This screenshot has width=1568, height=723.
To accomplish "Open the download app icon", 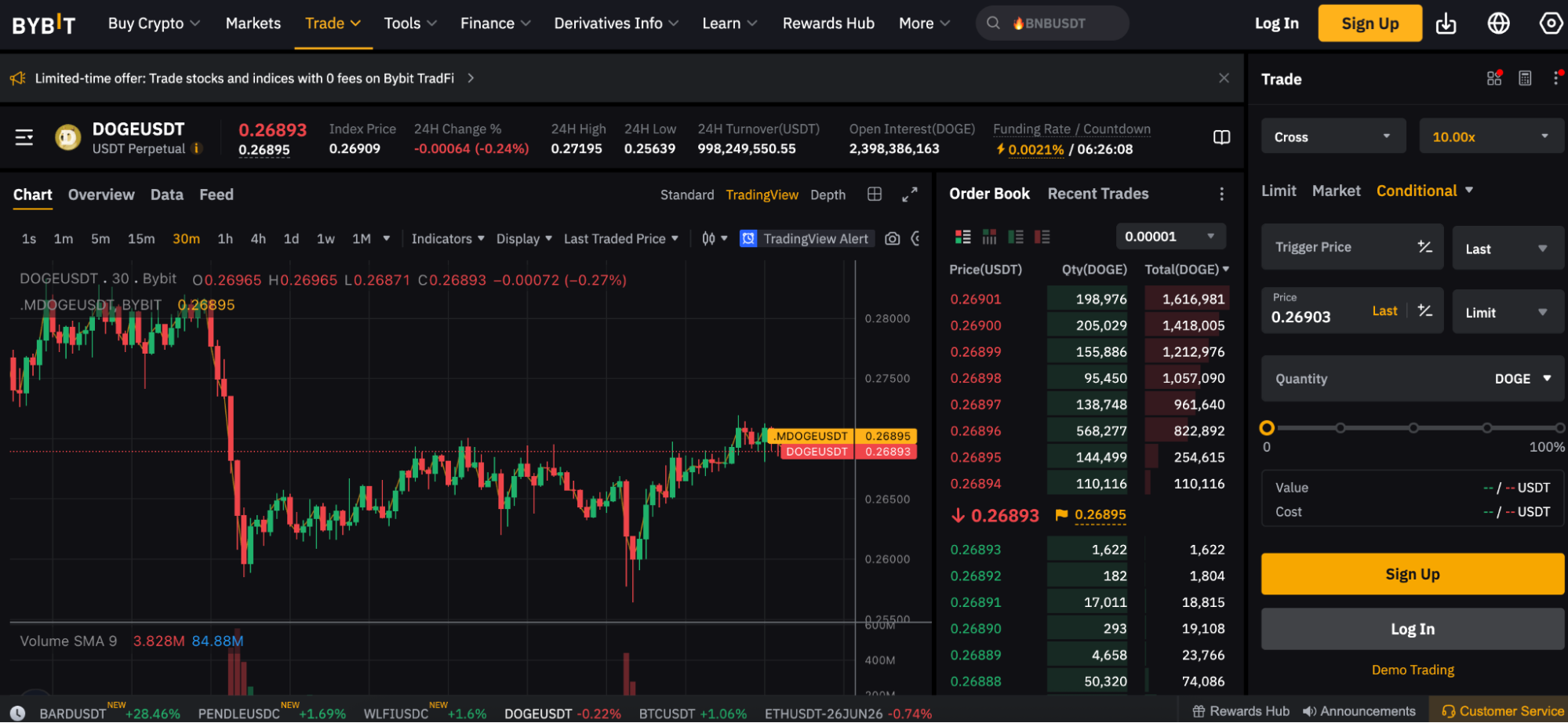I will pos(1446,24).
